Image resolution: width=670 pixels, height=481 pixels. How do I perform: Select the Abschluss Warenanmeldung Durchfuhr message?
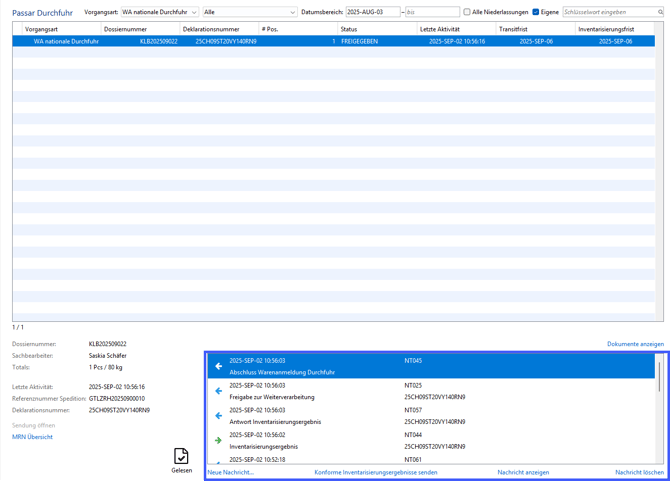point(431,367)
